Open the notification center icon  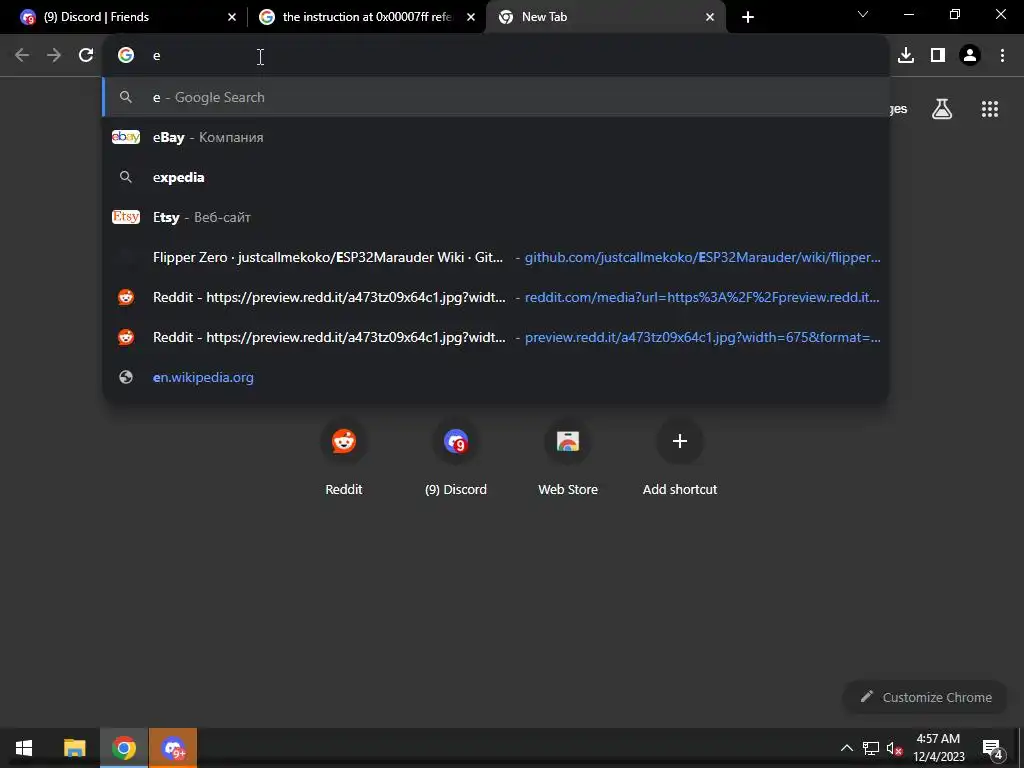coord(992,748)
